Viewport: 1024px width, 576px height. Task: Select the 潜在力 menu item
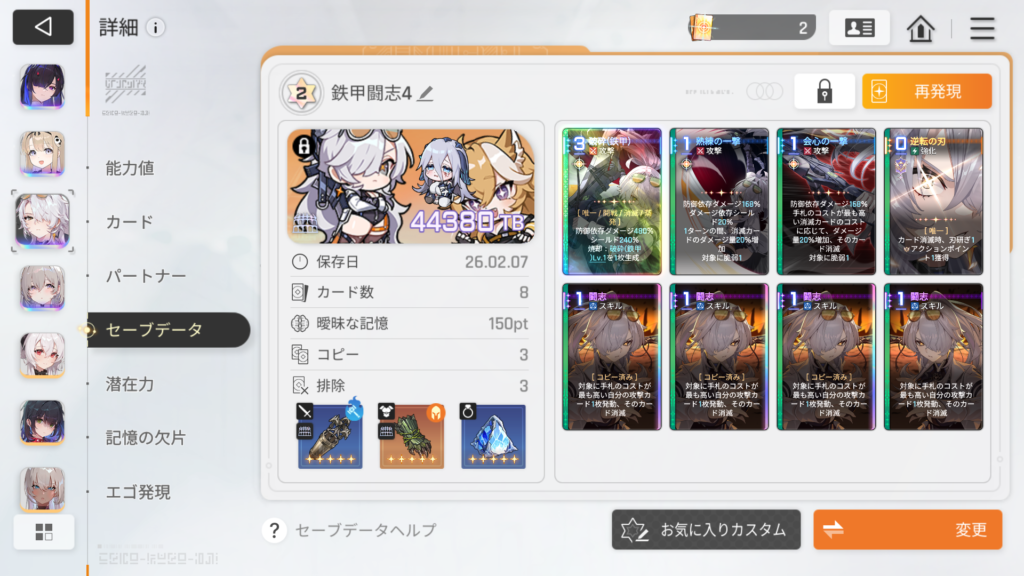click(x=130, y=384)
